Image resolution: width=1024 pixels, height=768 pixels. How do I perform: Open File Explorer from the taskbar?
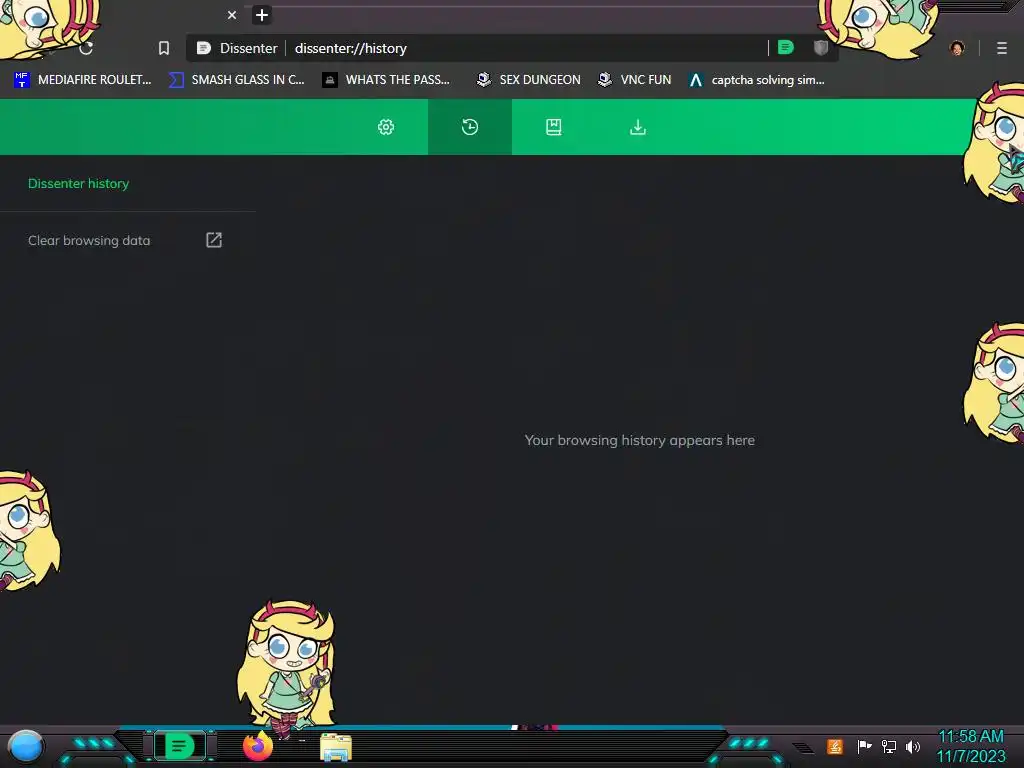click(336, 747)
